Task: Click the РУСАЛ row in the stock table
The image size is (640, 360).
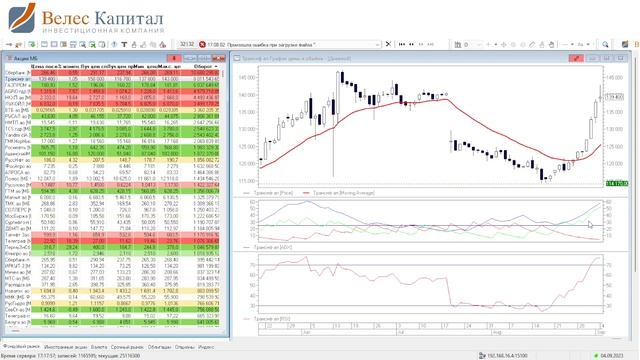Action: click(112, 116)
